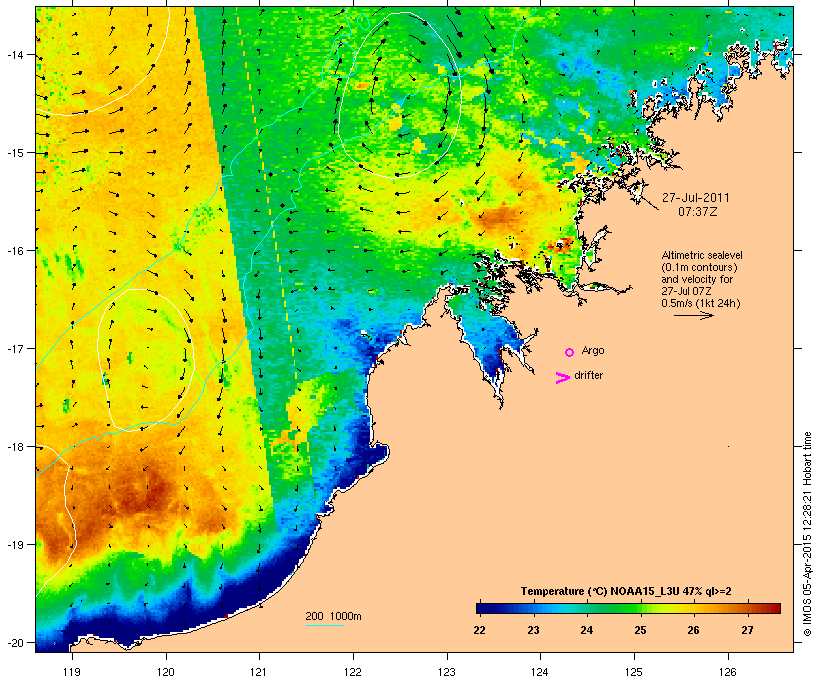Click the 07:37Z time text
The width and height of the screenshot is (820, 680).
(x=698, y=212)
